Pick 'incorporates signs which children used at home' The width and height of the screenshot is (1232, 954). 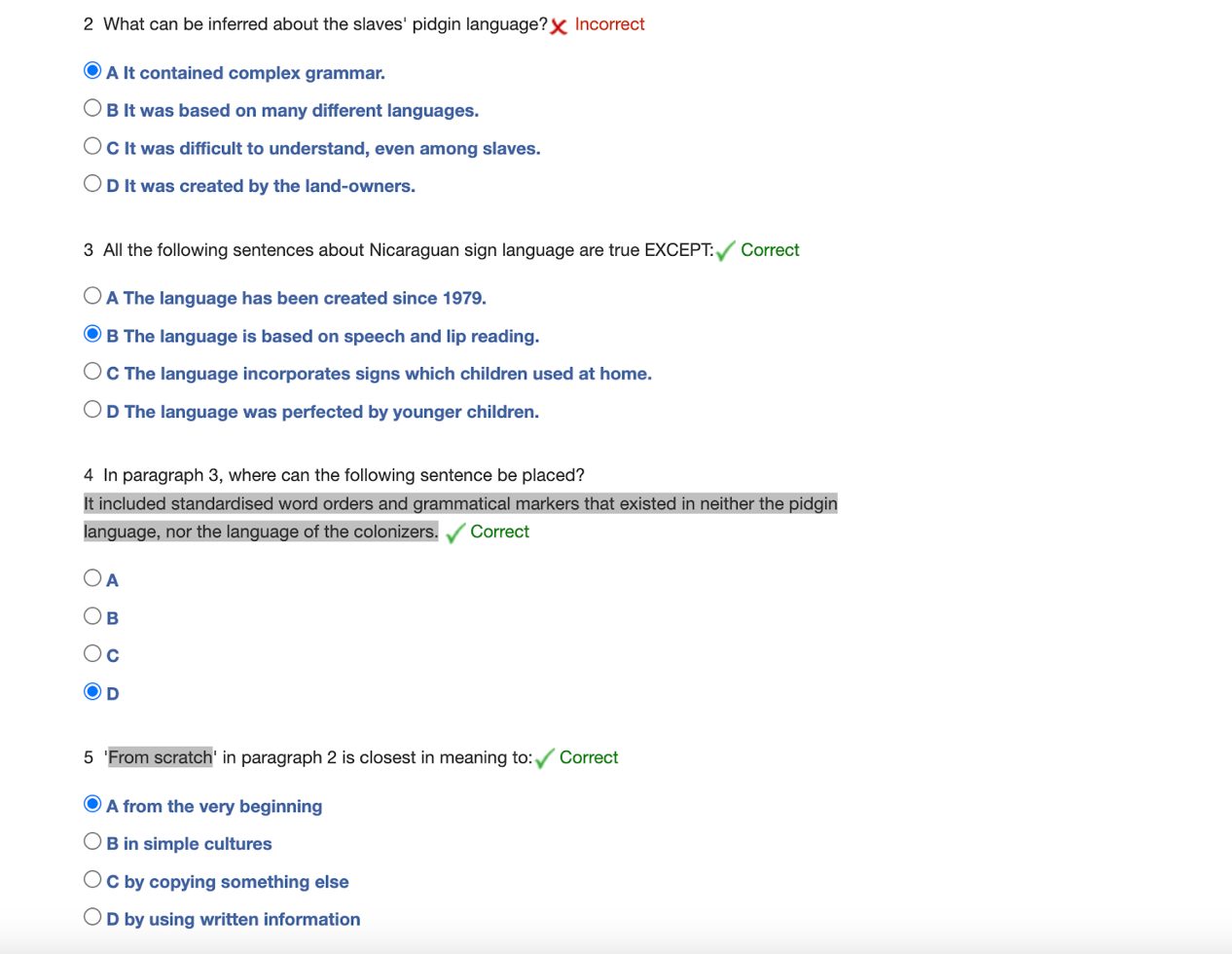pos(92,372)
